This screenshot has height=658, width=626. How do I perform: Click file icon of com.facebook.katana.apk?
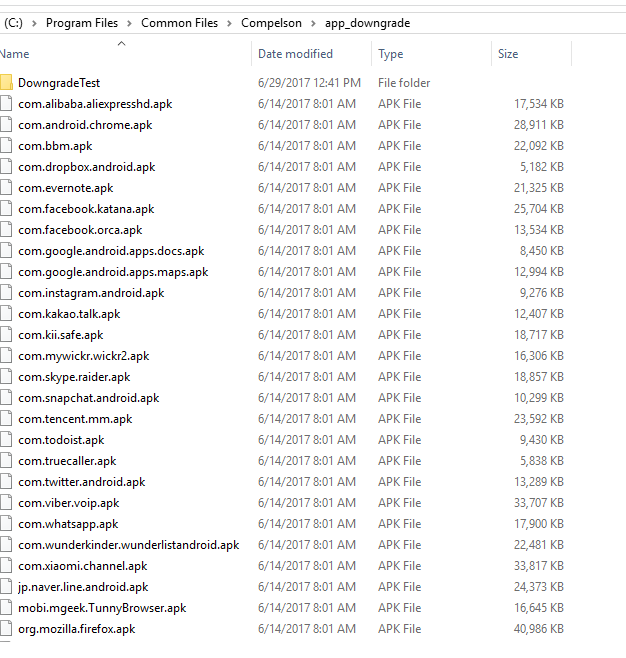pyautogui.click(x=6, y=209)
